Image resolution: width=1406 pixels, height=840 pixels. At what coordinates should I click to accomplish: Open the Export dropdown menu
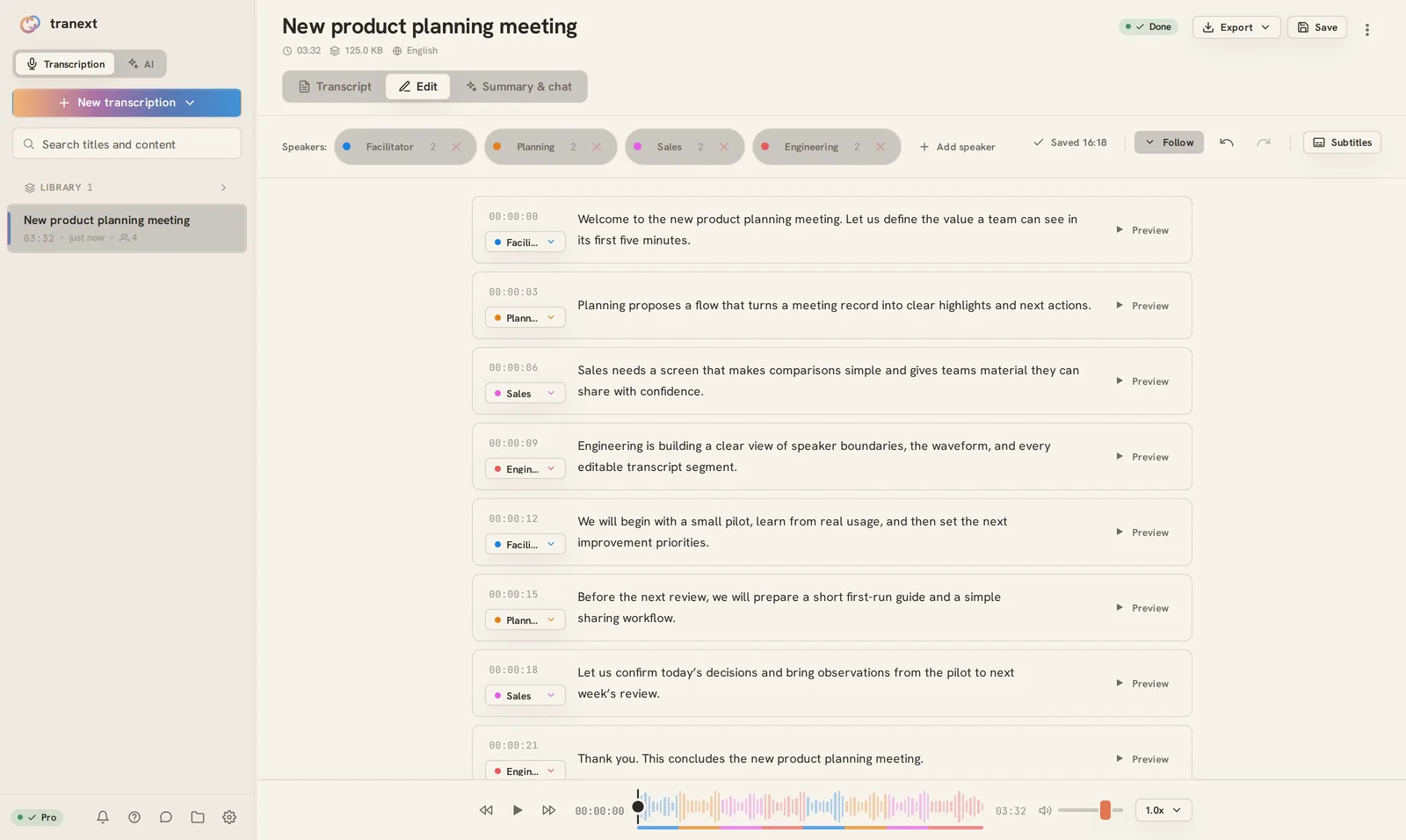click(x=1236, y=27)
